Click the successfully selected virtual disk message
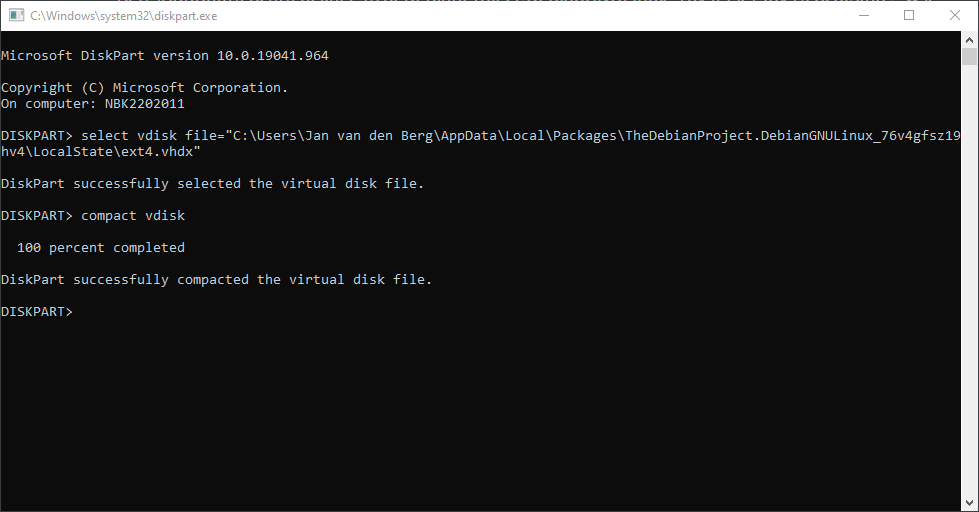 tap(212, 184)
